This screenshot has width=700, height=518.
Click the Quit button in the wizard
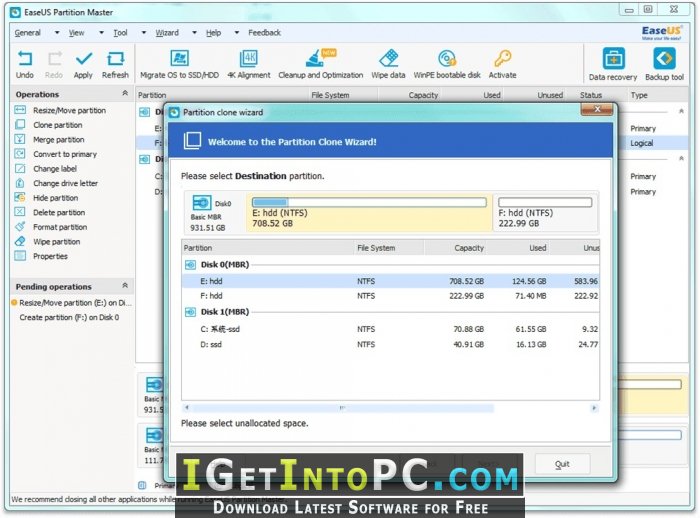(562, 464)
